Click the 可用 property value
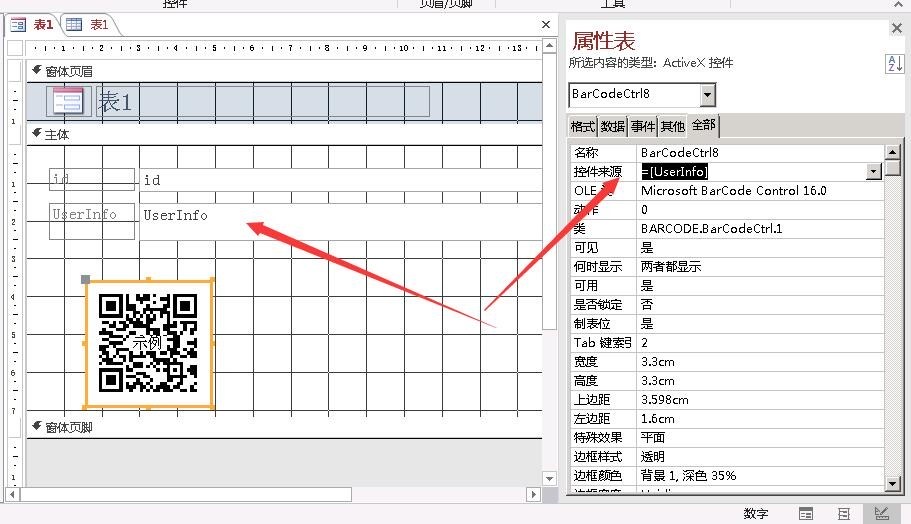The height and width of the screenshot is (524, 911). coord(761,286)
